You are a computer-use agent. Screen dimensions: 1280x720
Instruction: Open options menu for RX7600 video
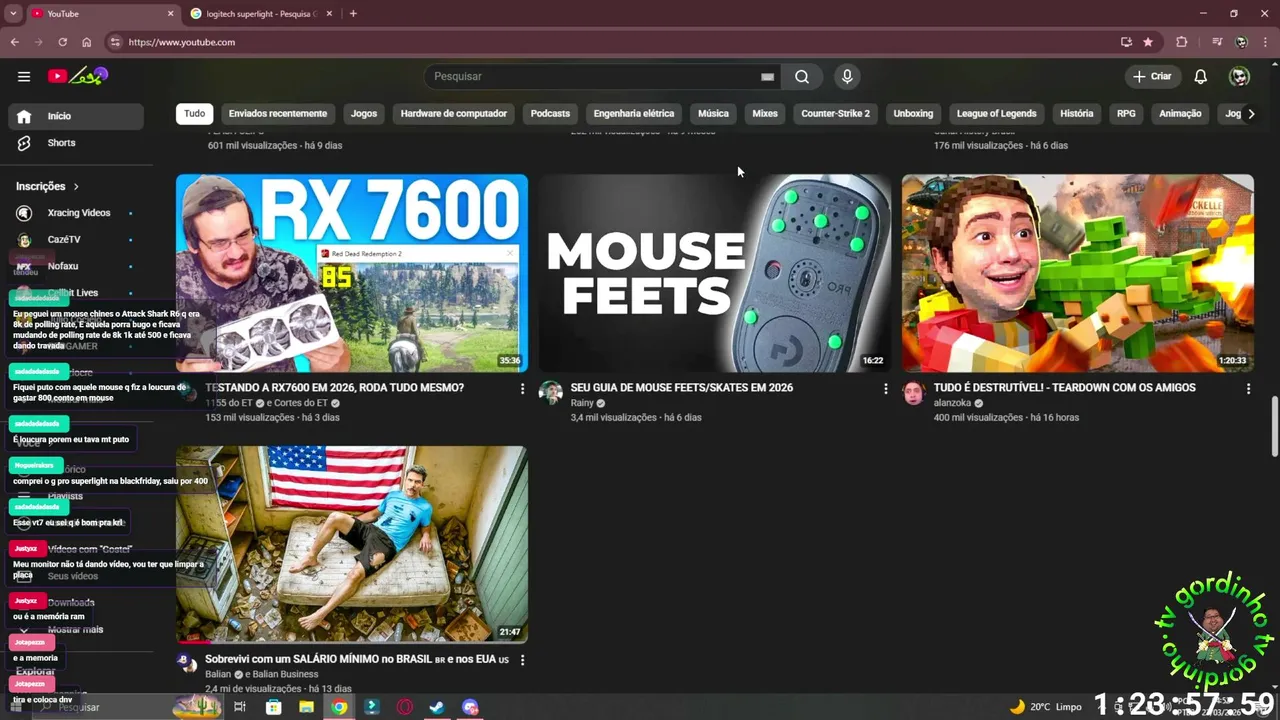pyautogui.click(x=522, y=388)
